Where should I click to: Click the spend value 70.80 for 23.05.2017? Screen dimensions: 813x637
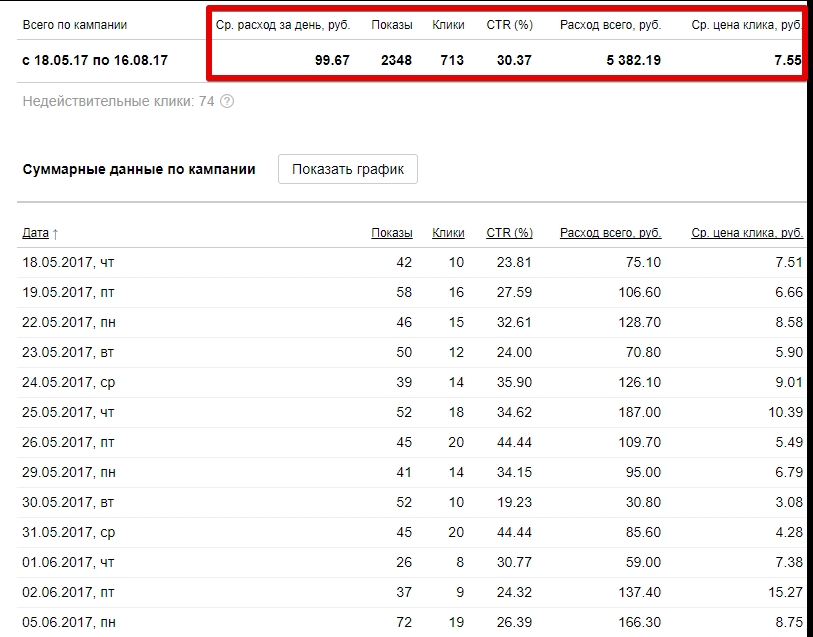click(643, 352)
